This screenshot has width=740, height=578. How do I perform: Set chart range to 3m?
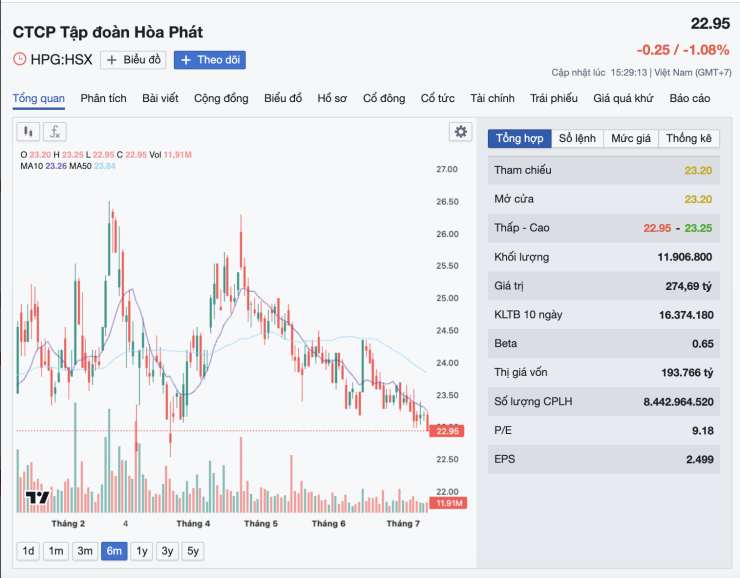[85, 551]
